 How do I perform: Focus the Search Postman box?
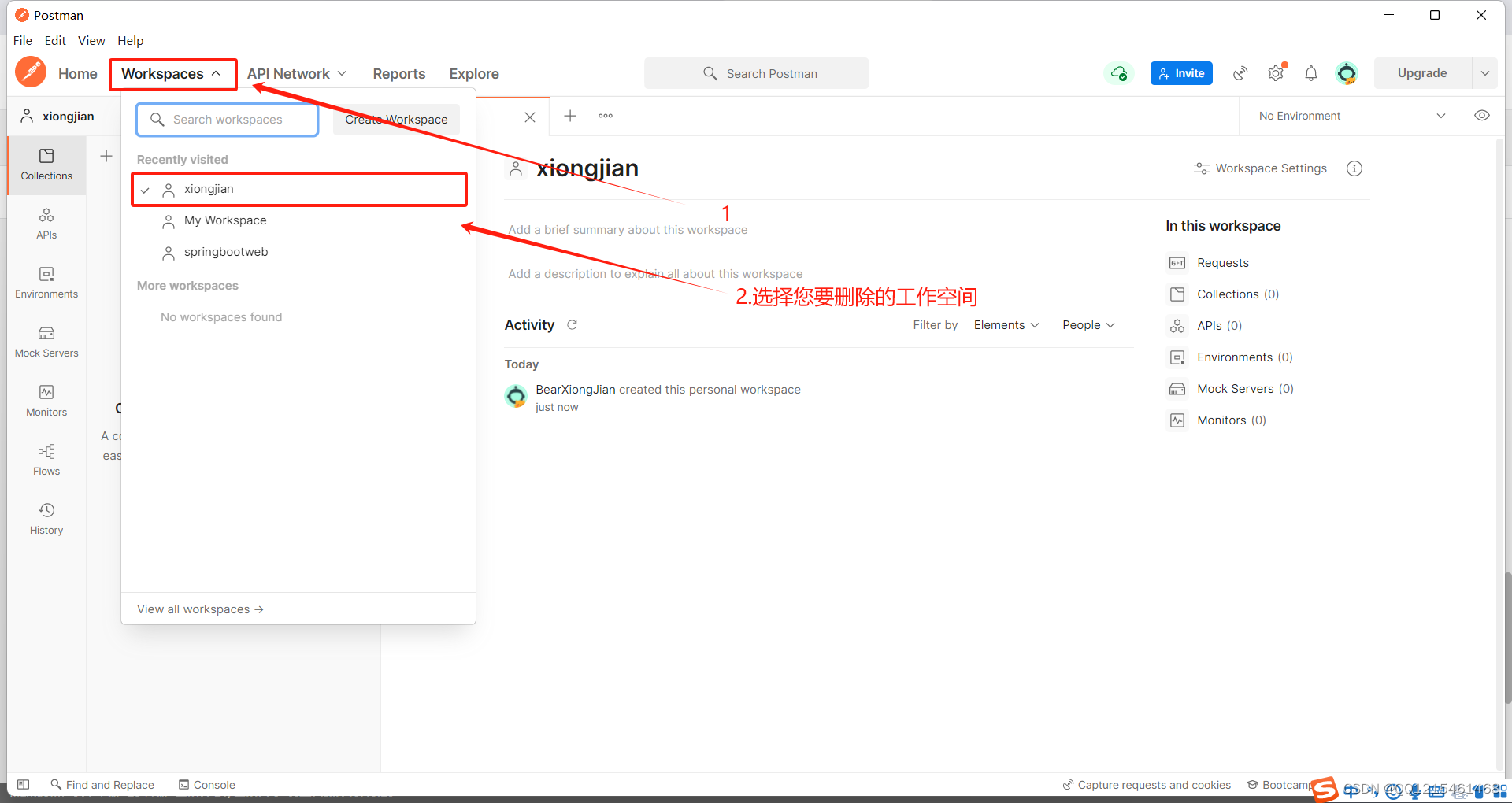(x=756, y=73)
